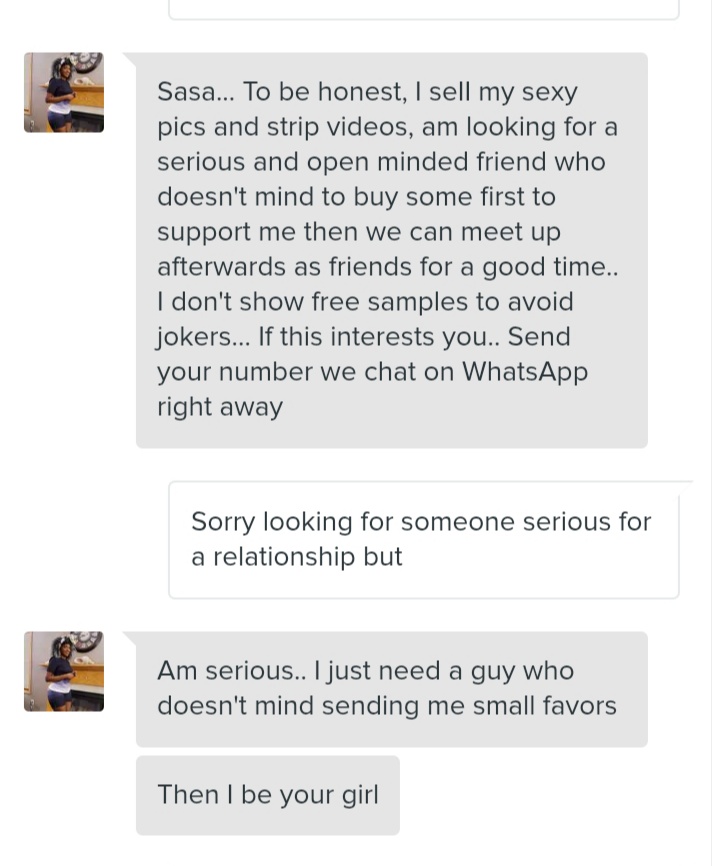Viewport: 712px width, 866px height.
Task: Click the name "Sasa..." at the message start
Action: click(194, 92)
